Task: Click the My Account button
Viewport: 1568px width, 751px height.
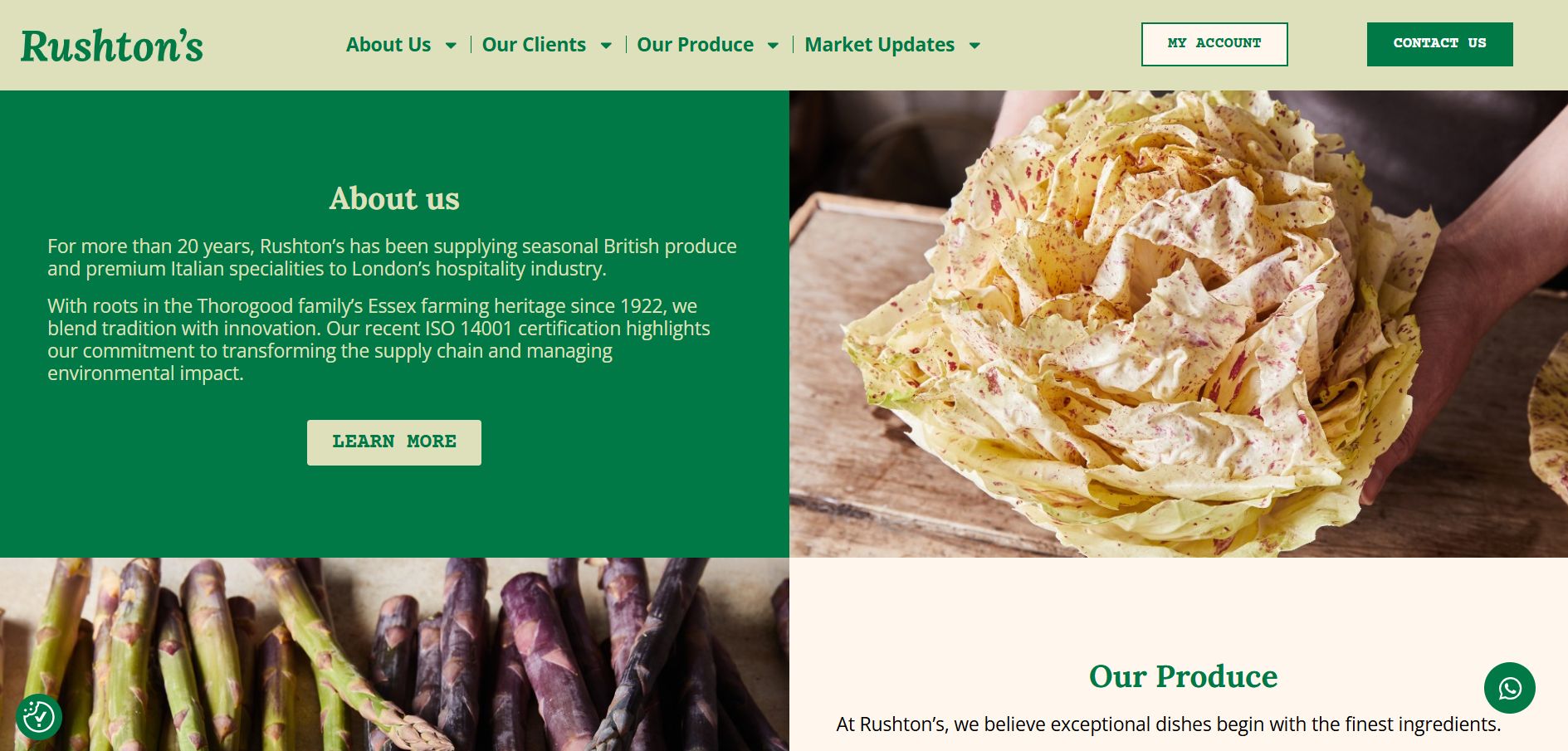Action: 1214,44
